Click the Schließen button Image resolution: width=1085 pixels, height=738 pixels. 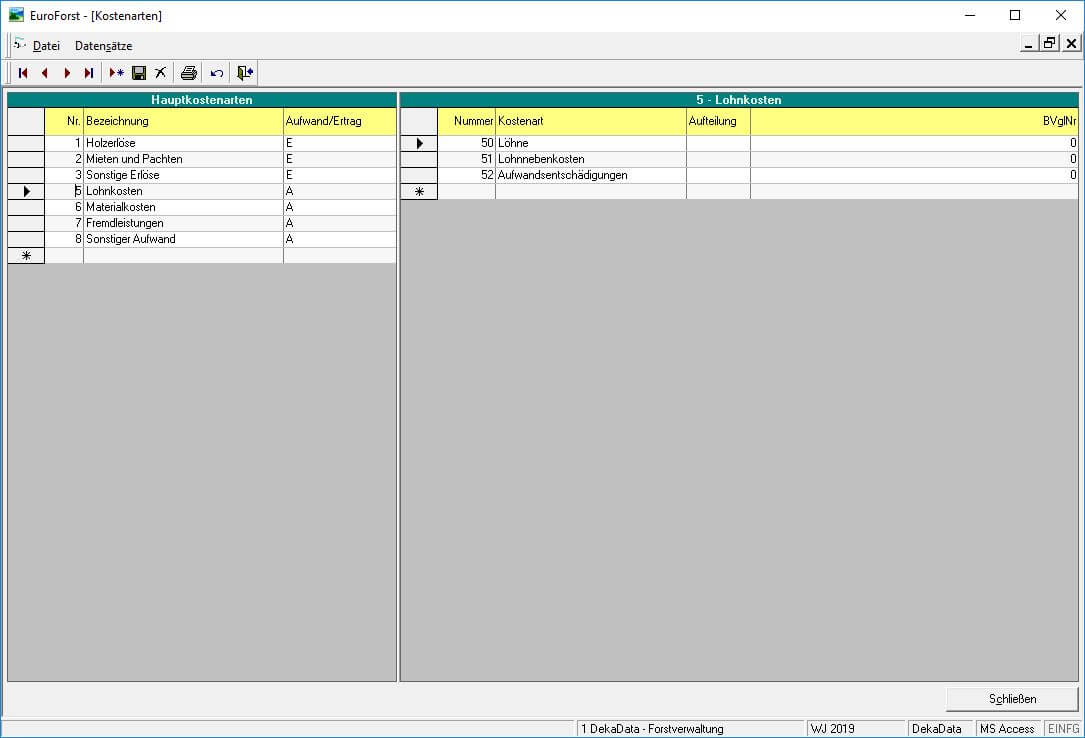1012,699
